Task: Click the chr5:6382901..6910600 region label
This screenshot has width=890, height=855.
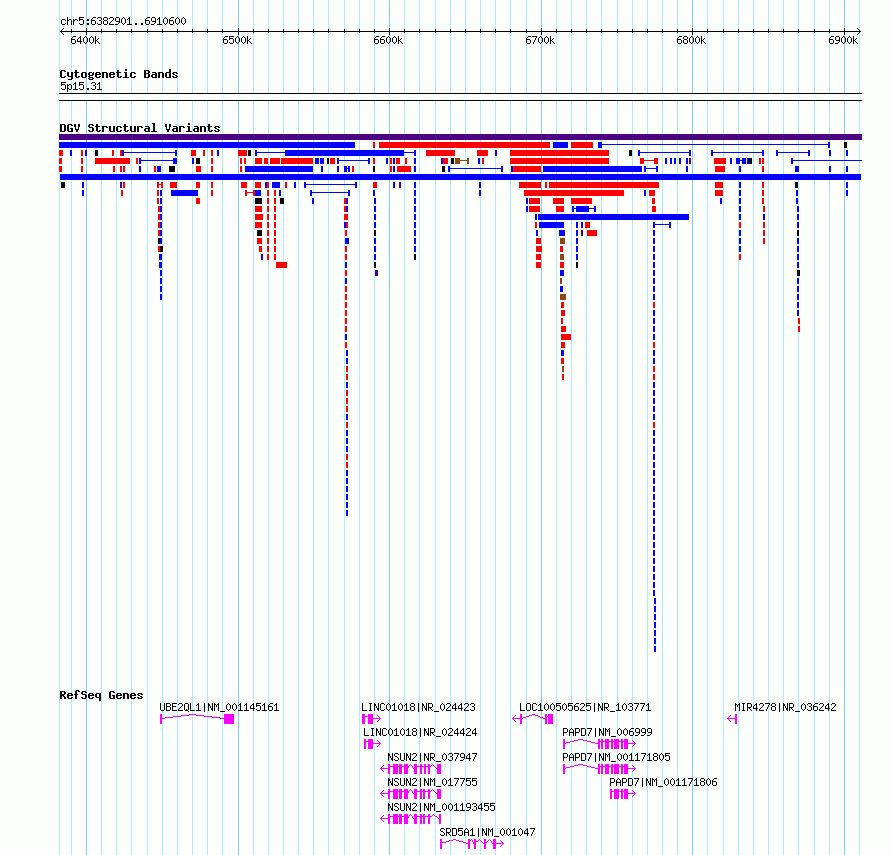Action: (x=123, y=22)
